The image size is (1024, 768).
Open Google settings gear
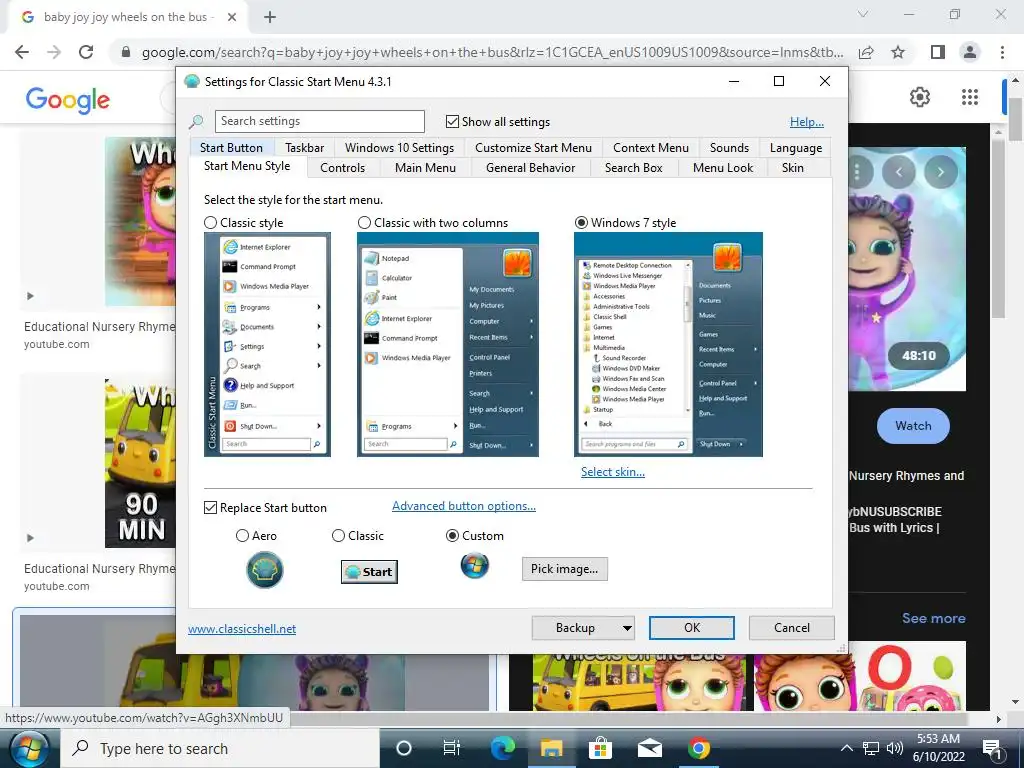[x=920, y=97]
